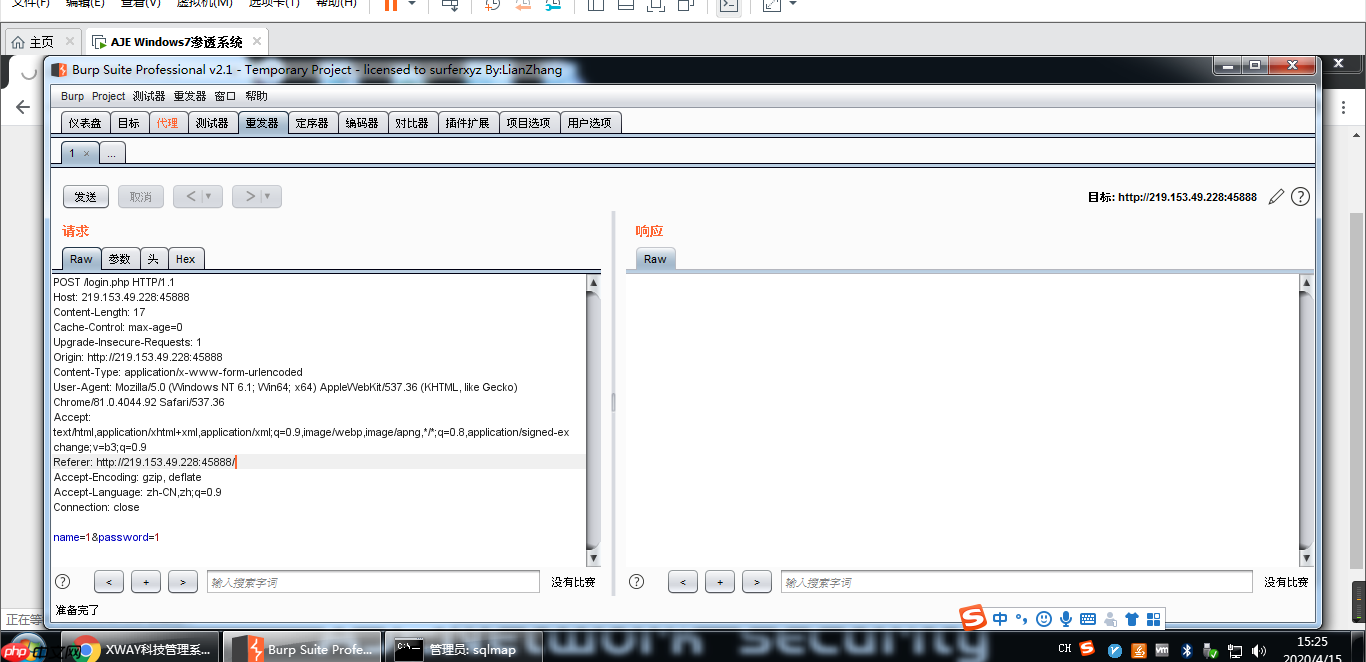Take a VM snapshot from the VMware toolbar
The image size is (1366, 662).
click(x=489, y=7)
